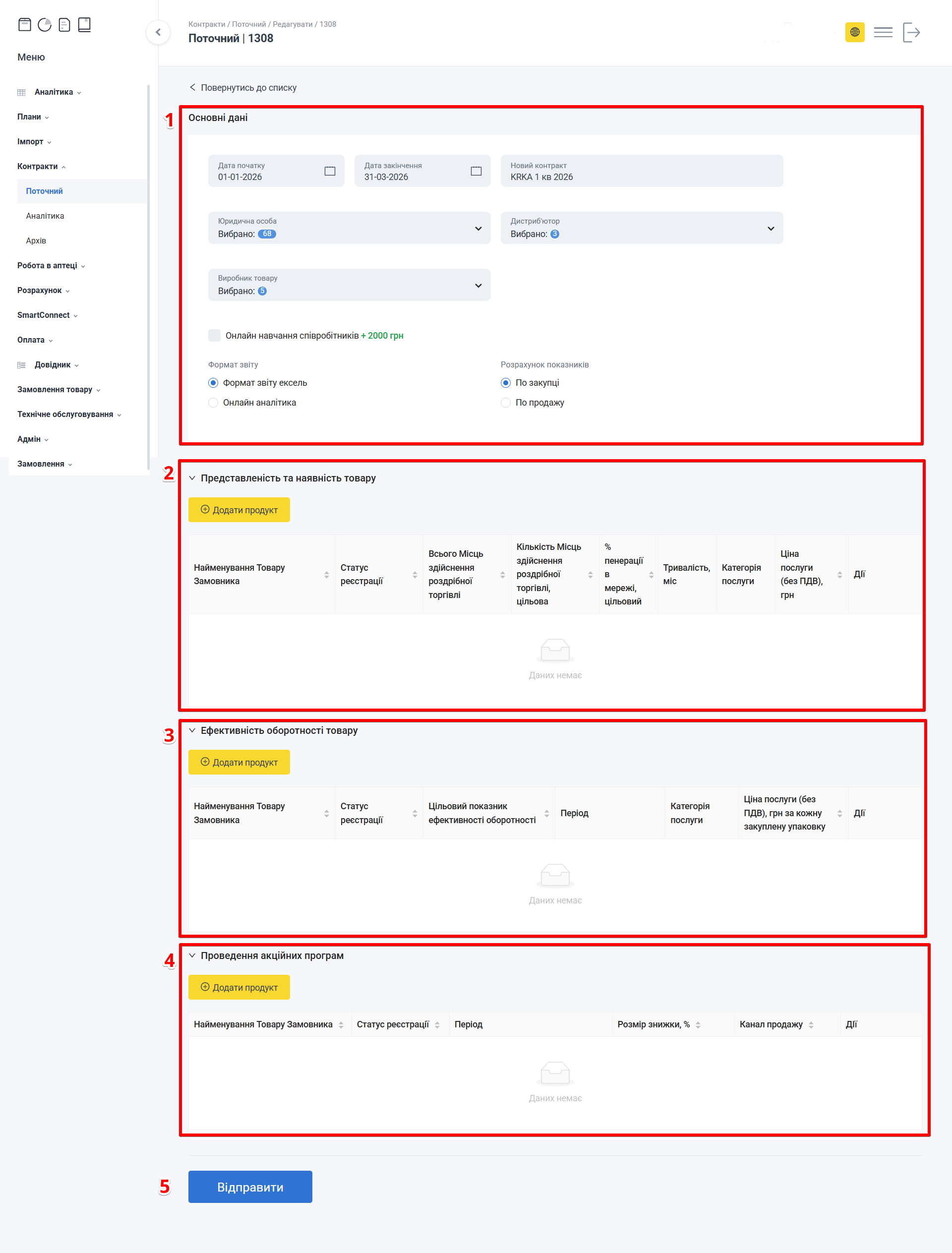
Task: Collapse sidebar with the left arrow button
Action: click(158, 32)
